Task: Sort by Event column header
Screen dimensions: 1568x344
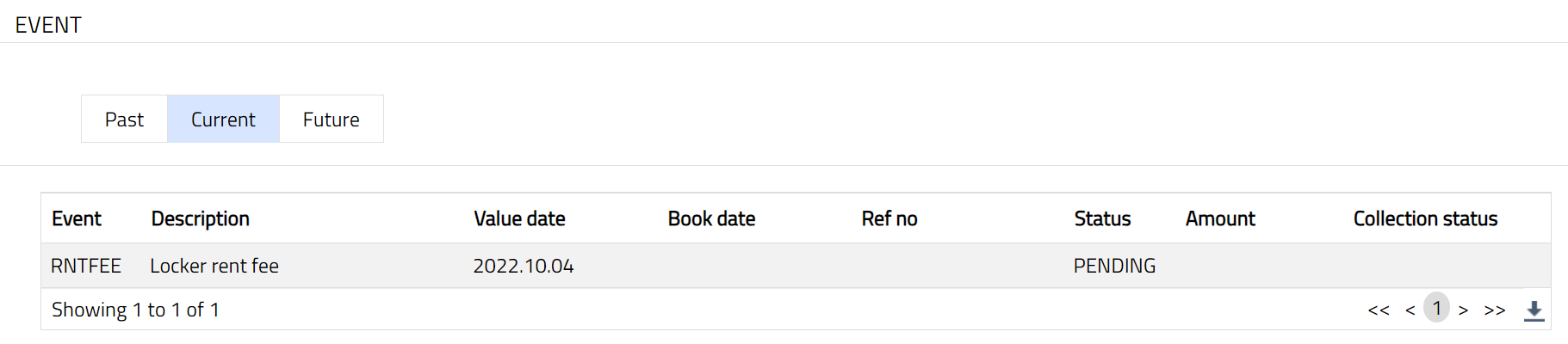Action: pos(77,219)
